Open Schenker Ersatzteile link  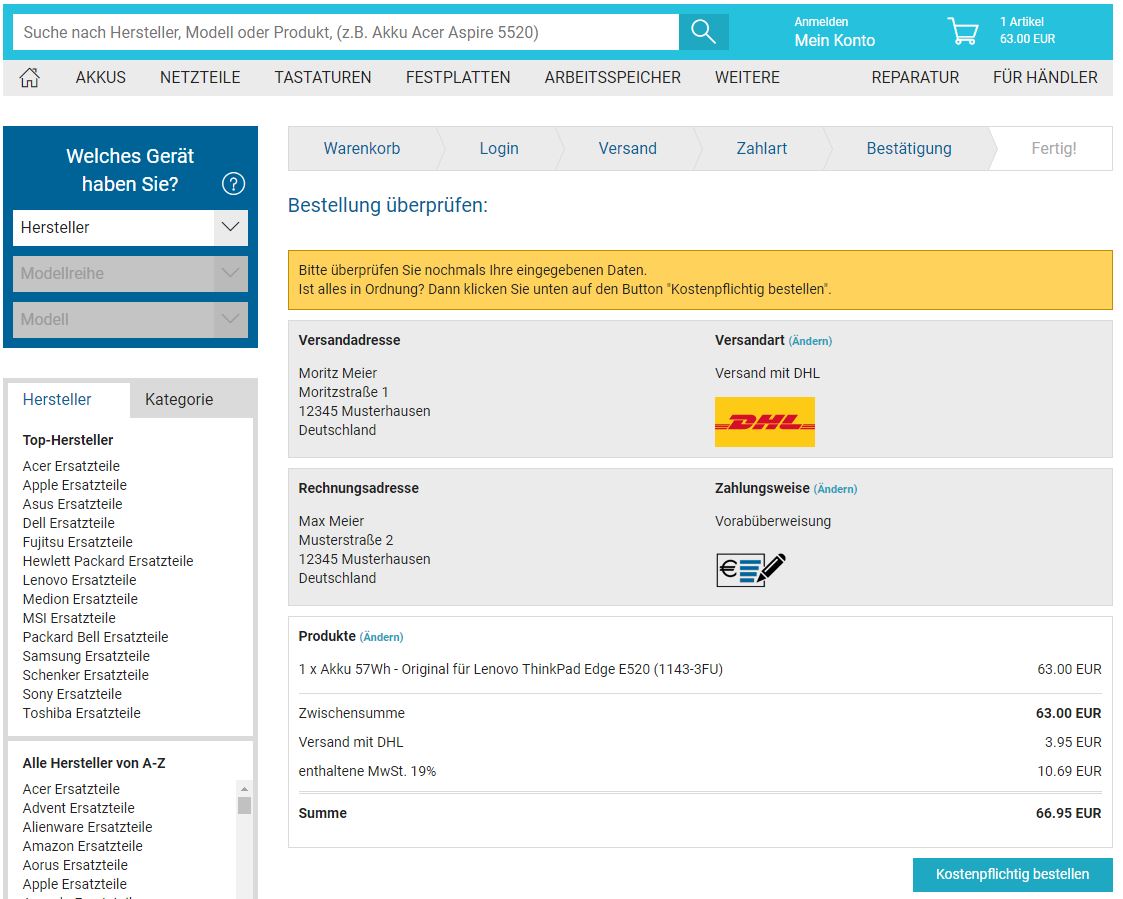click(86, 676)
